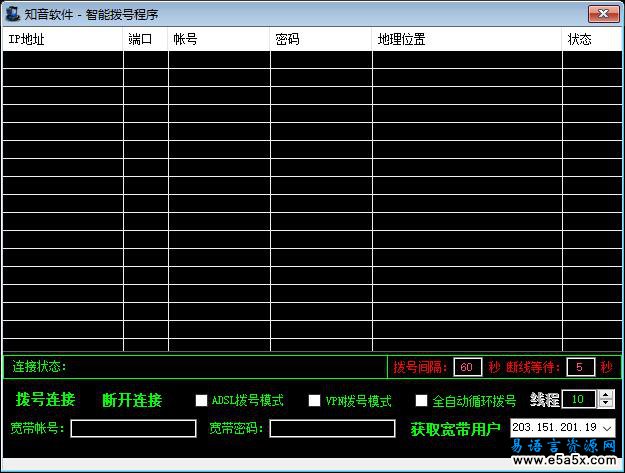
Task: Enable VPN拨号模式 checkbox
Action: (x=314, y=400)
